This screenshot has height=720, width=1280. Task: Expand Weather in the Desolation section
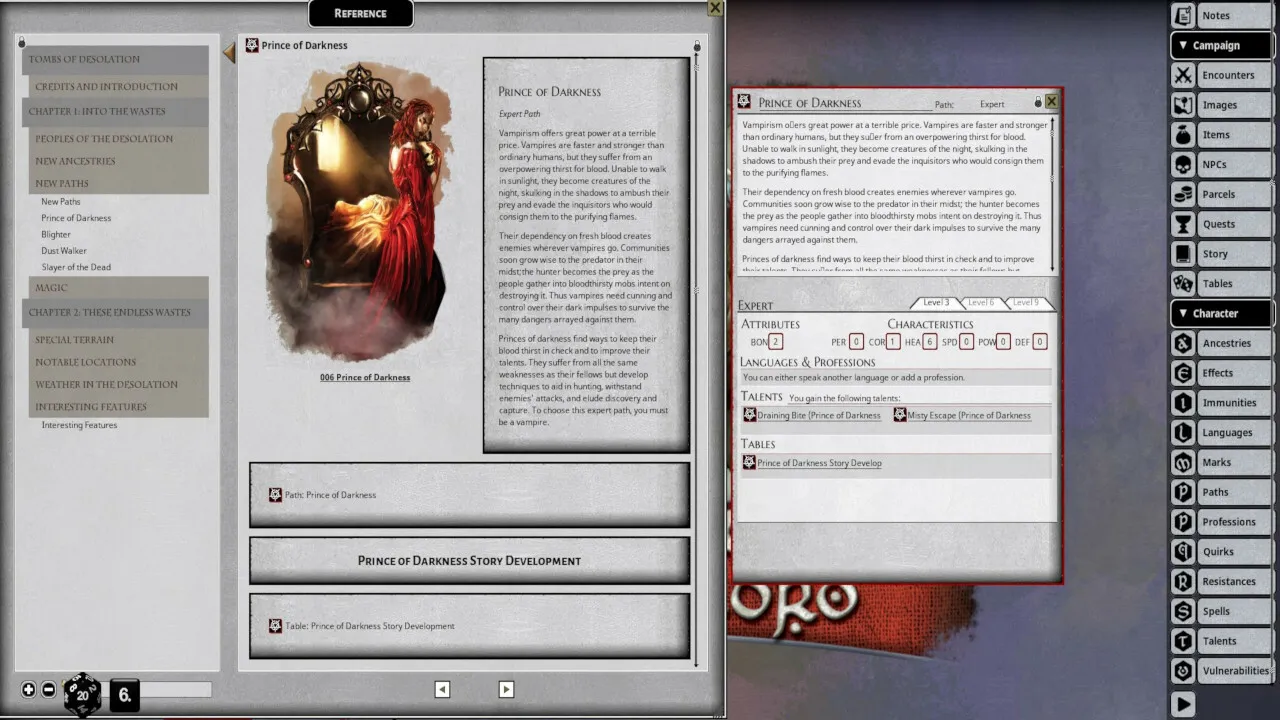point(118,384)
